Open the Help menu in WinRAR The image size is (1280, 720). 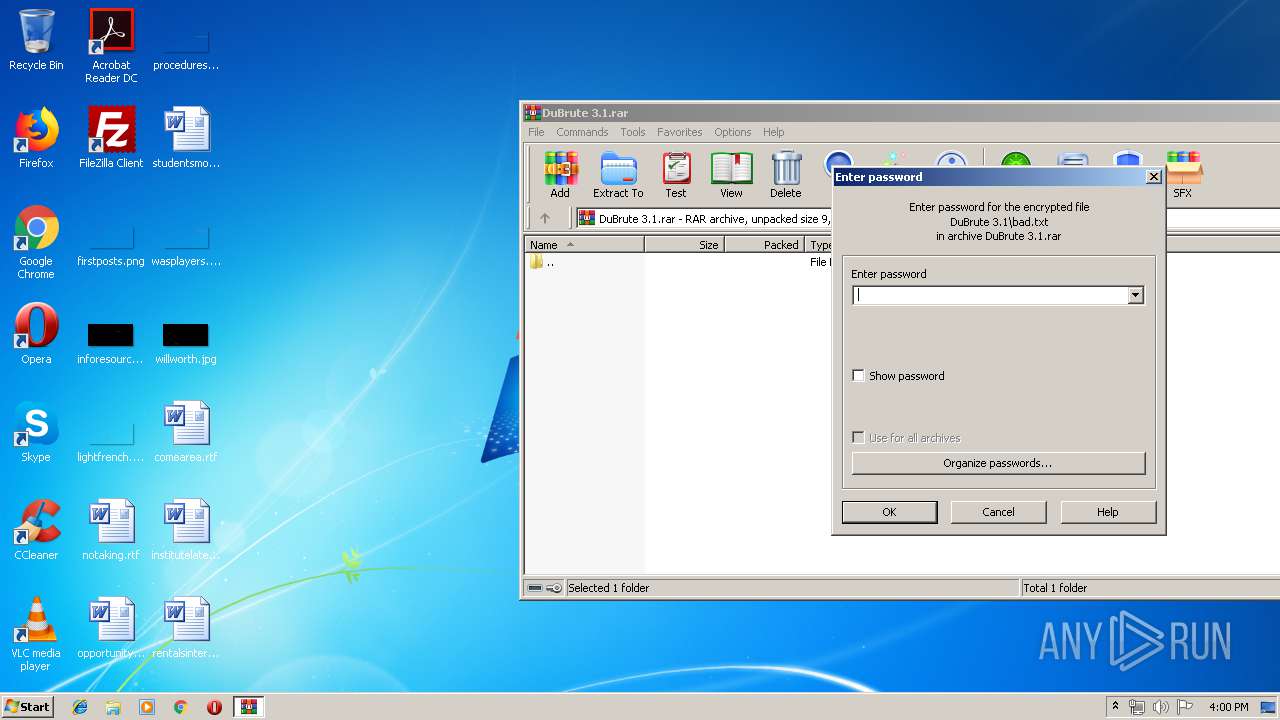pos(774,132)
